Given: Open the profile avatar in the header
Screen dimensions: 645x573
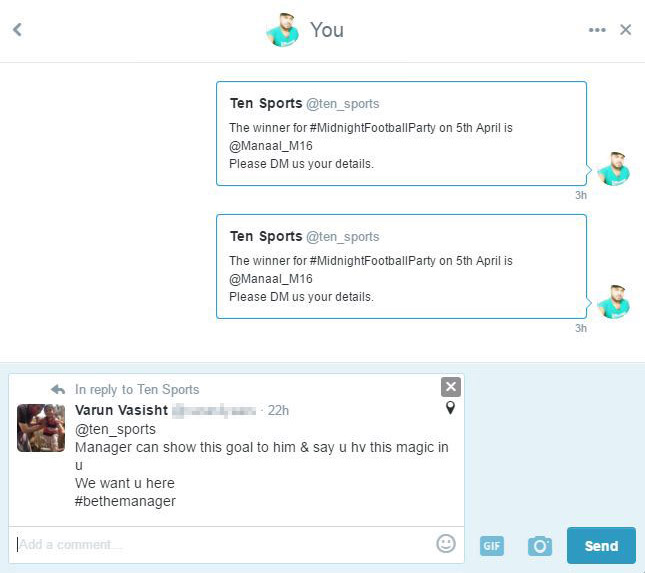Looking at the screenshot, I should [x=283, y=30].
